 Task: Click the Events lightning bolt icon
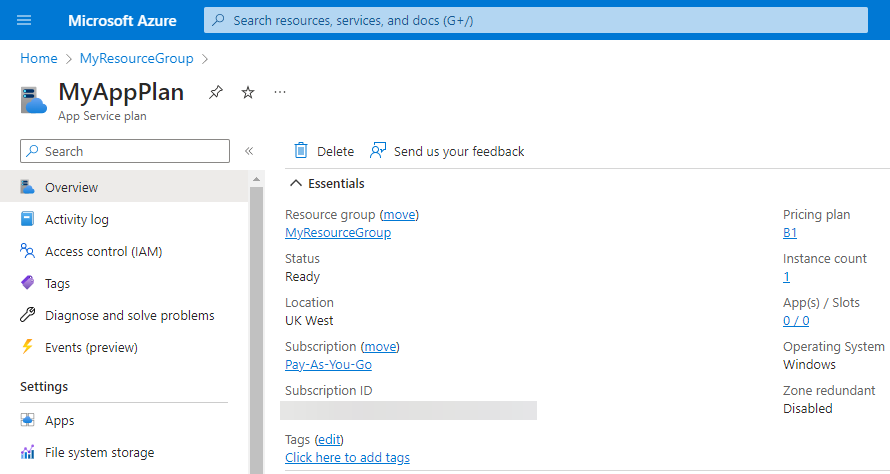click(27, 346)
